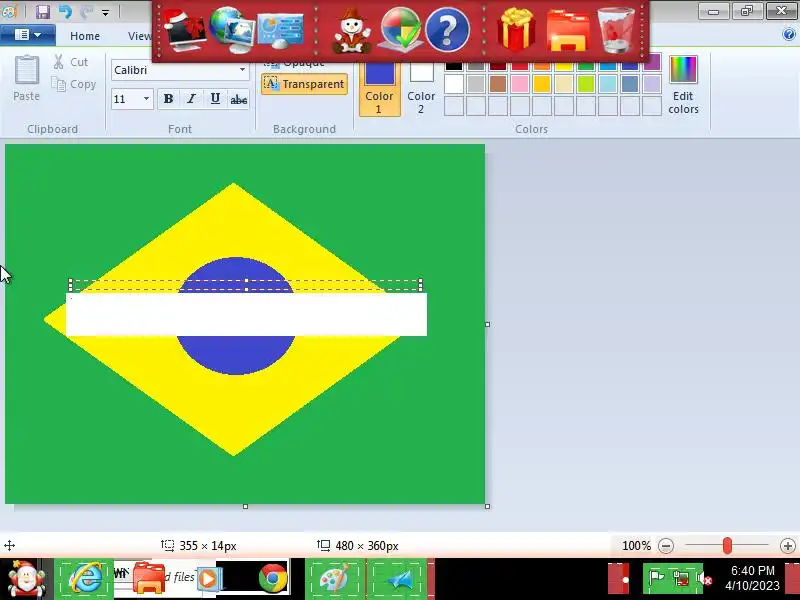800x600 pixels.
Task: Click the muted volume tray icon
Action: (x=705, y=580)
